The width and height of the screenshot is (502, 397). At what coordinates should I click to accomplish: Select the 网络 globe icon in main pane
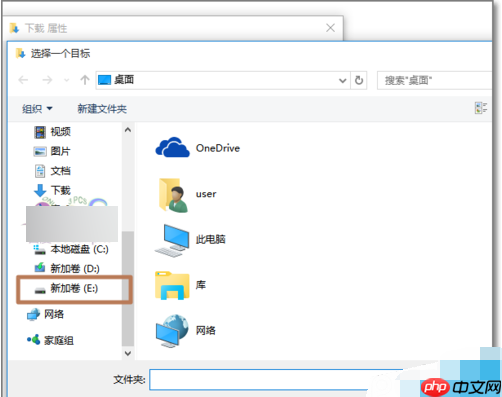[x=172, y=331]
